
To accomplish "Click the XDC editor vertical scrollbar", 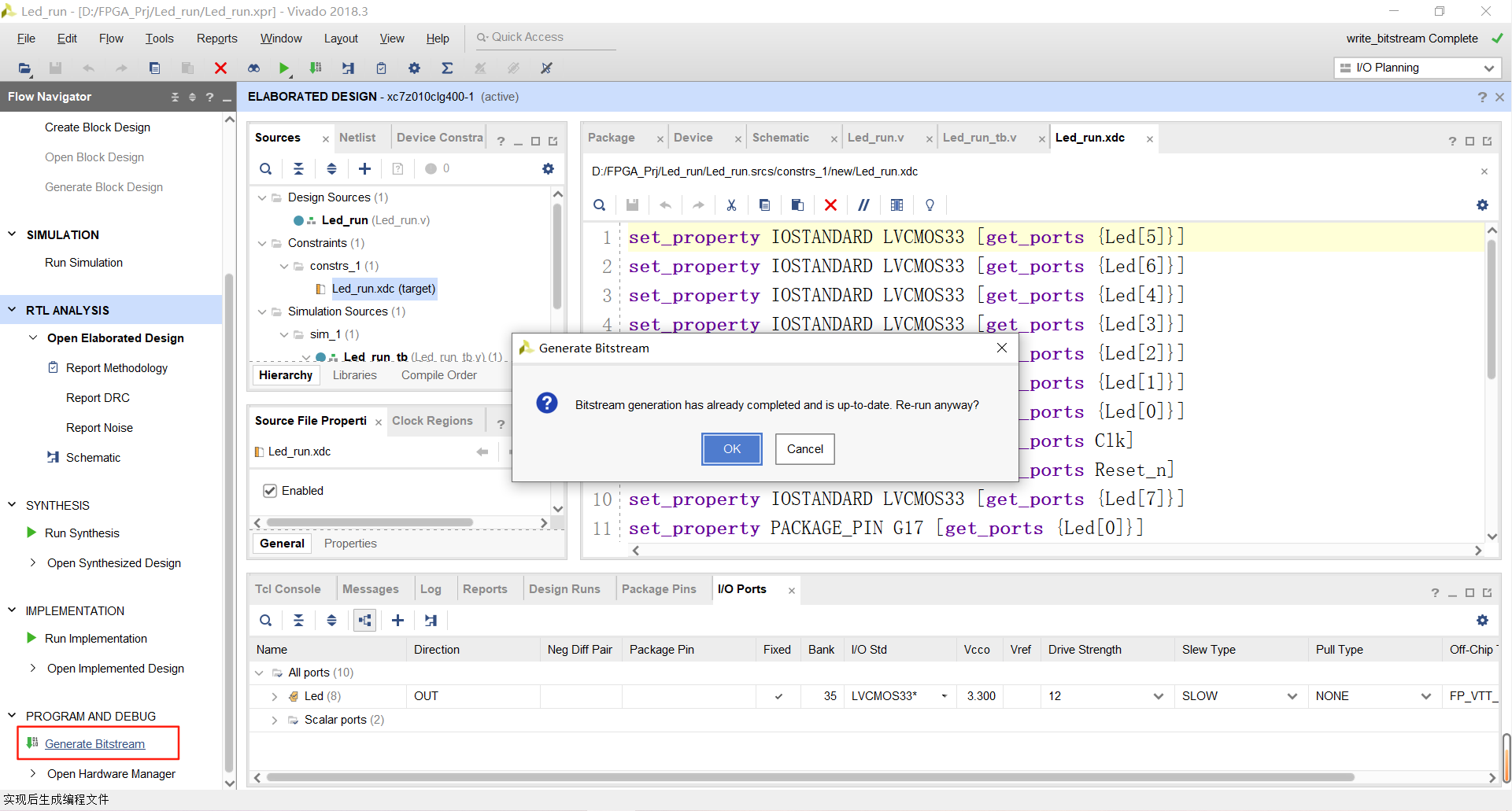I will [x=1491, y=311].
